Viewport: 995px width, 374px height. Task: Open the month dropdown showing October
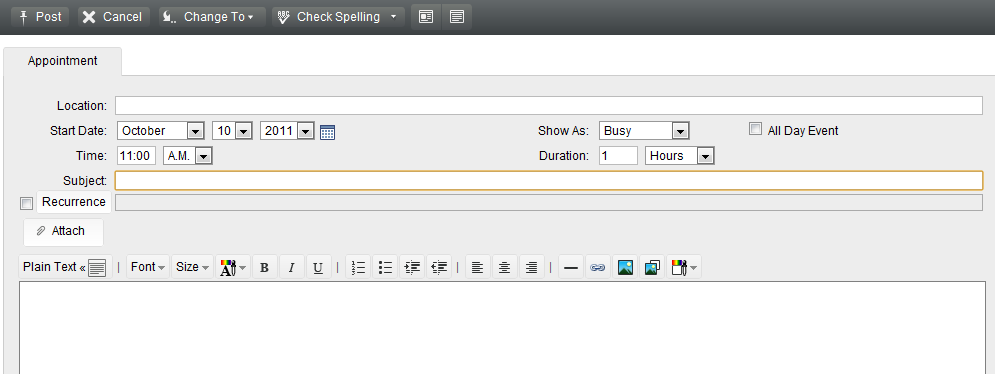point(161,131)
